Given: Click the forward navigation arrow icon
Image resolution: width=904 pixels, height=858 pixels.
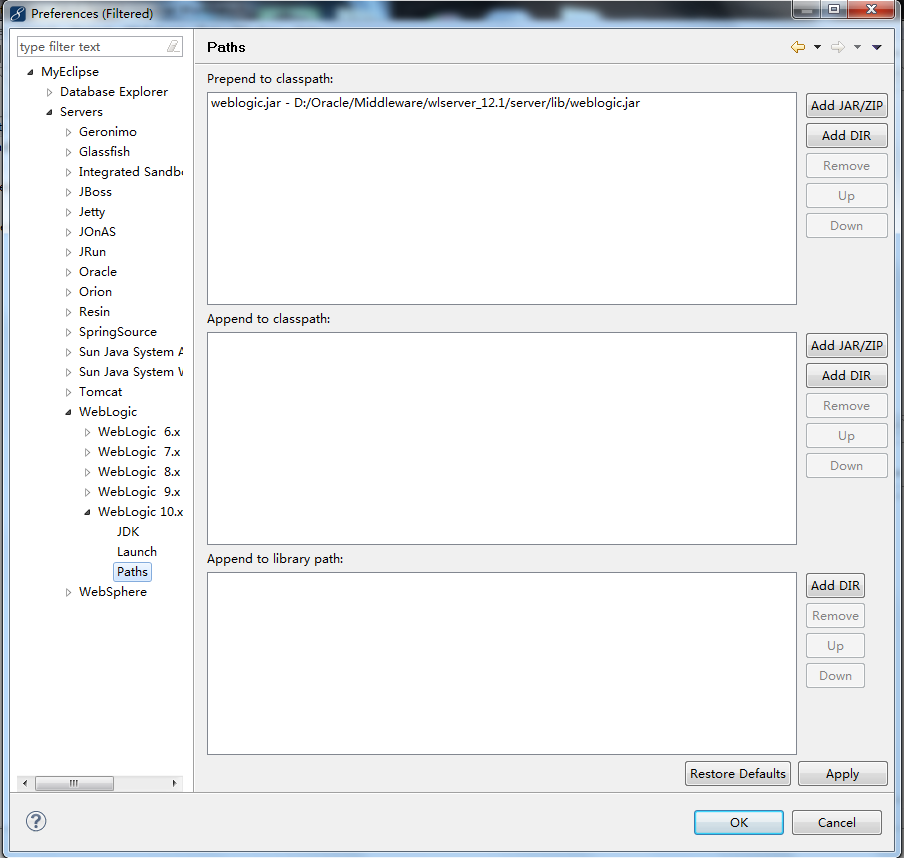Looking at the screenshot, I should coord(838,47).
